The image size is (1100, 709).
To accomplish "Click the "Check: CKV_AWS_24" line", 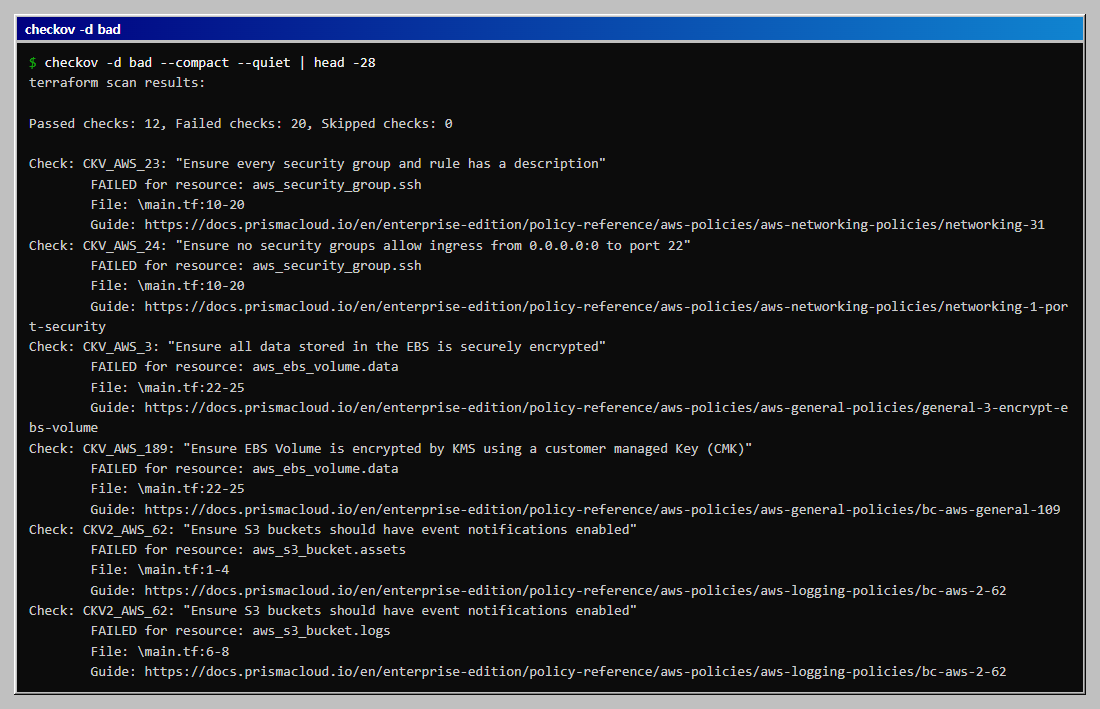I will click(x=360, y=245).
